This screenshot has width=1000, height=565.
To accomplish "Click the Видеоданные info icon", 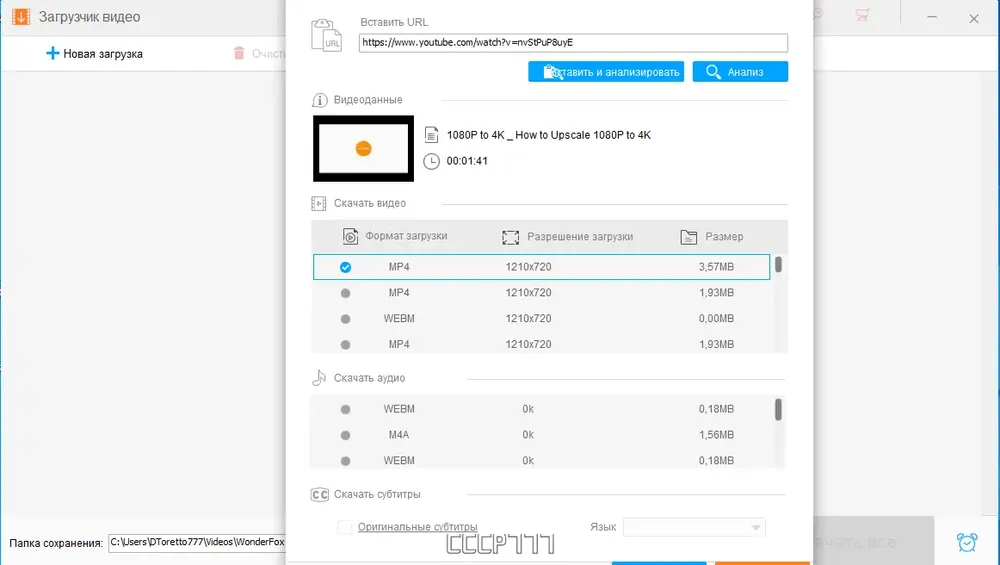I will pyautogui.click(x=320, y=100).
